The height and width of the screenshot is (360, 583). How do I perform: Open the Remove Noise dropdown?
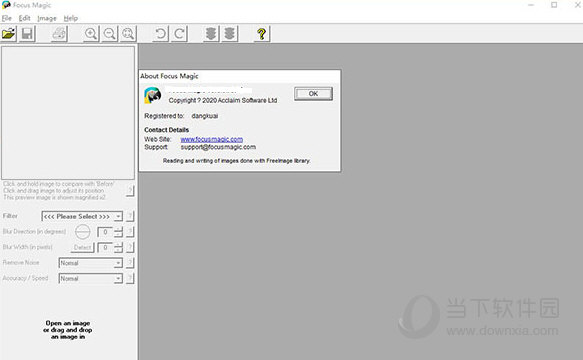[x=90, y=263]
